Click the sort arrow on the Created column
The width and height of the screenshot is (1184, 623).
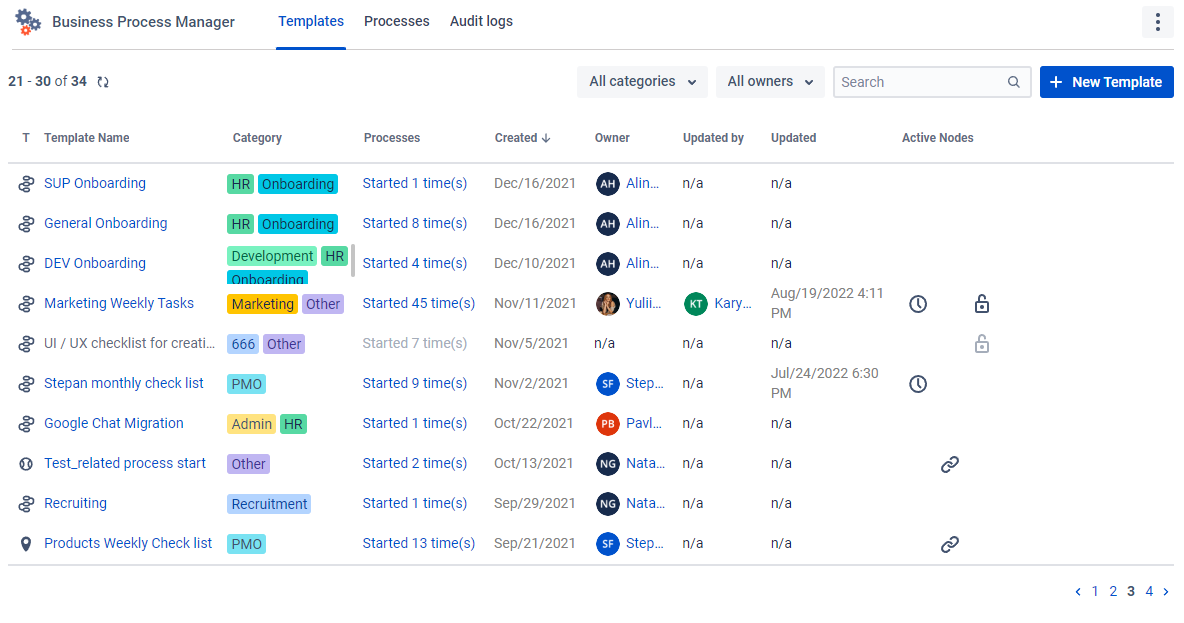[546, 137]
